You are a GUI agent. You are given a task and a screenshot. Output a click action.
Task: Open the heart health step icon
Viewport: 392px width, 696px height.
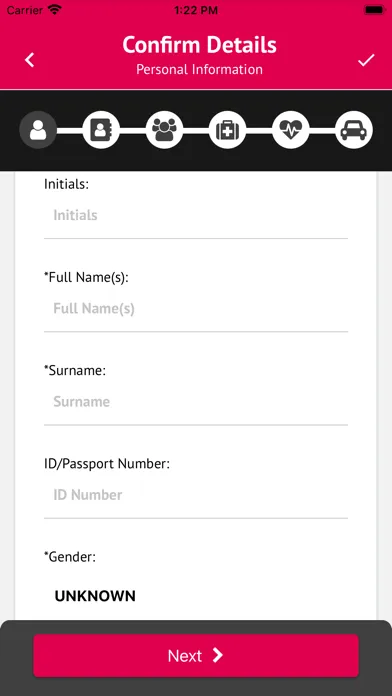[290, 130]
